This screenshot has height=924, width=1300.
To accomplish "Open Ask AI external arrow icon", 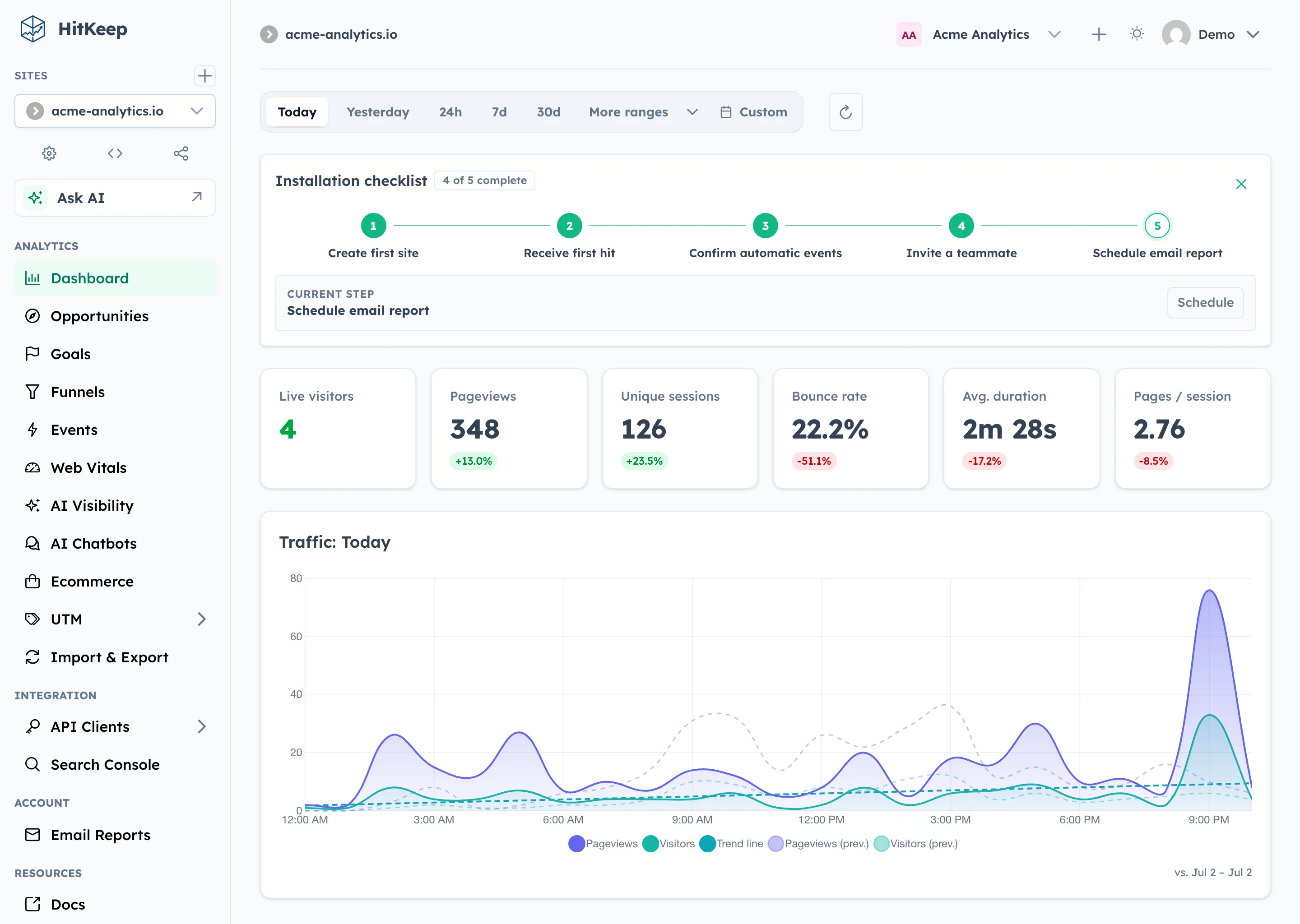I will coord(197,197).
